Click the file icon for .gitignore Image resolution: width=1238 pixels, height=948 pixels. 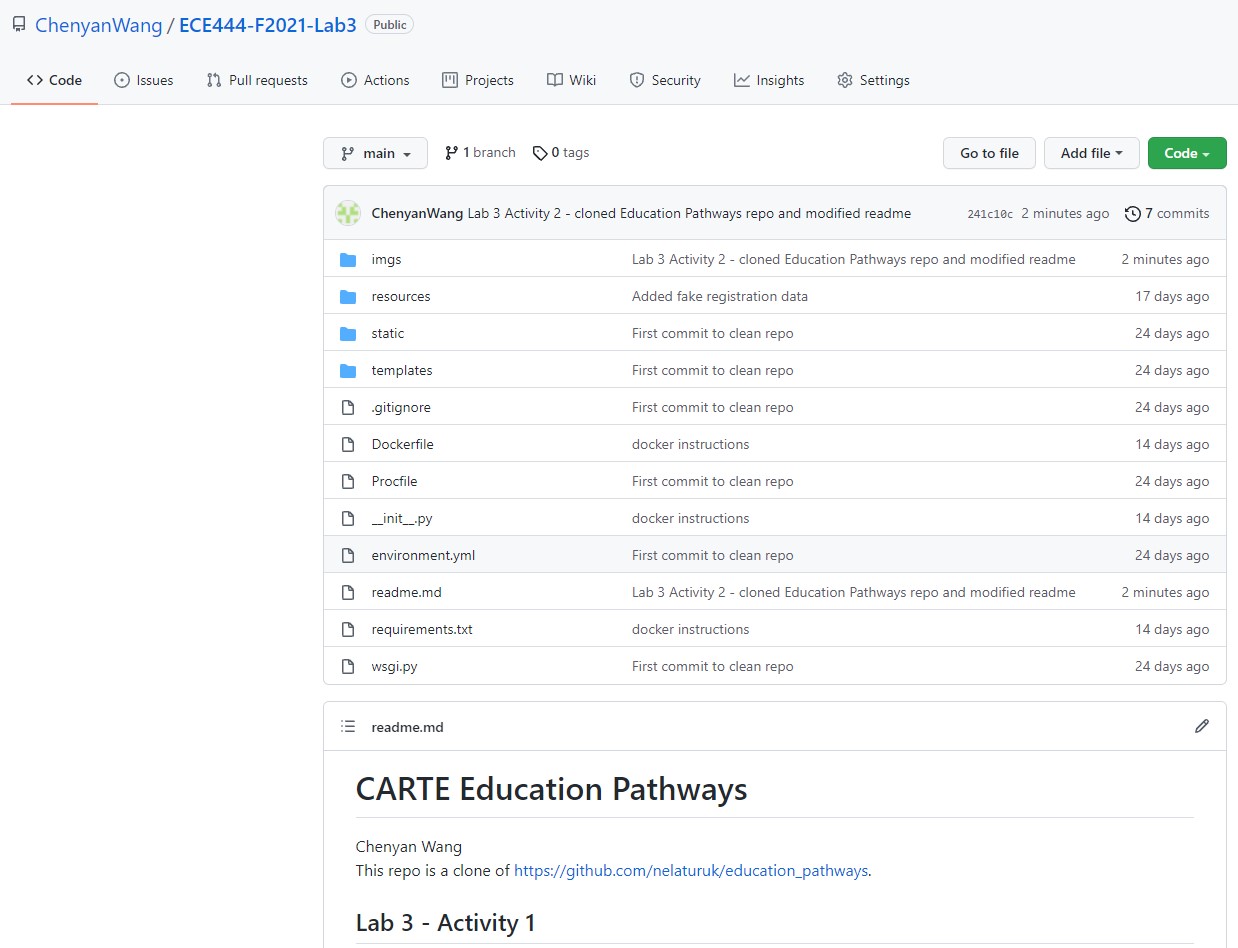[348, 407]
